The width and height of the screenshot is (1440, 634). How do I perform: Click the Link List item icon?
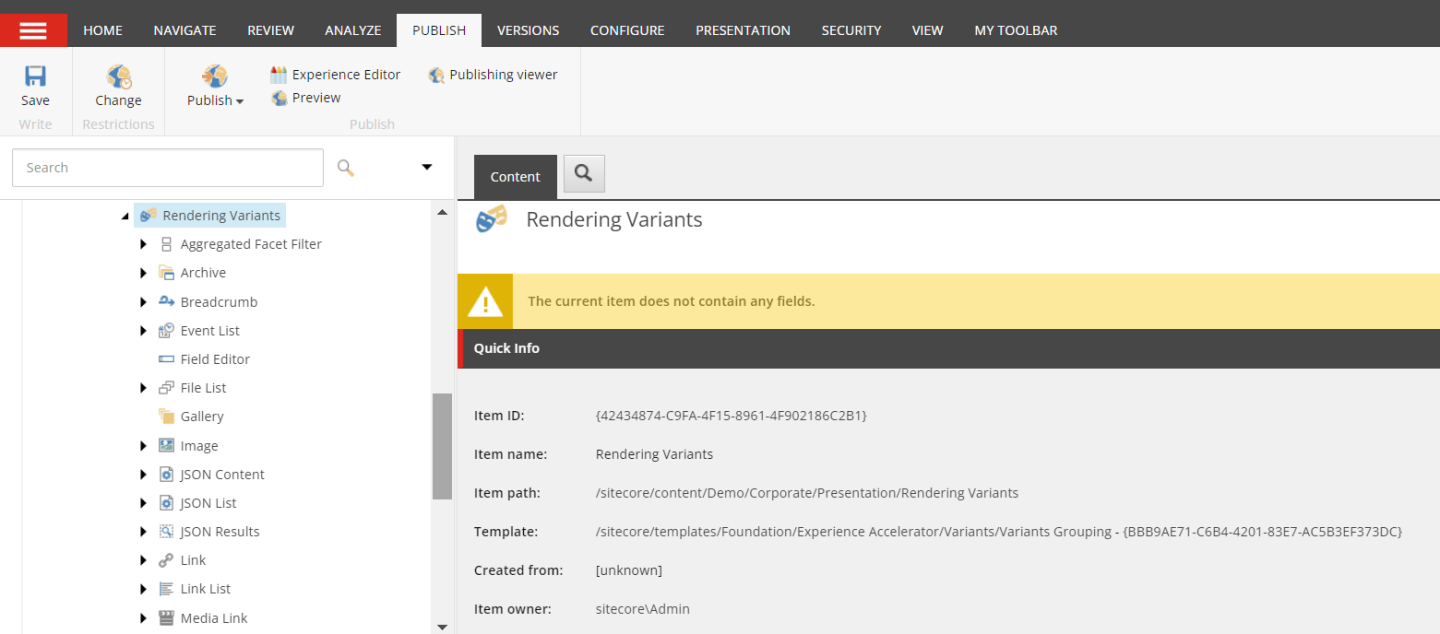(x=166, y=589)
